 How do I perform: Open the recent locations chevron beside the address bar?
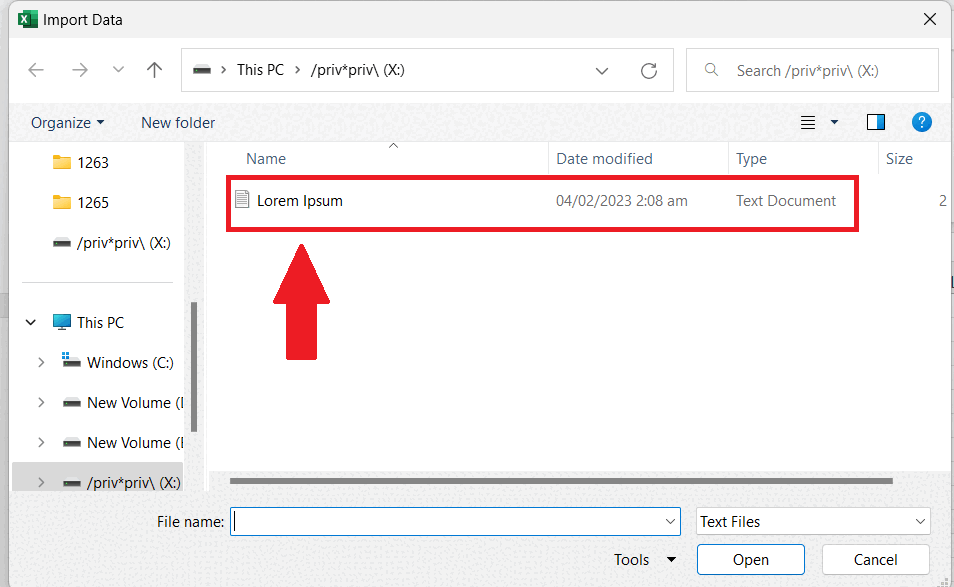(x=118, y=70)
